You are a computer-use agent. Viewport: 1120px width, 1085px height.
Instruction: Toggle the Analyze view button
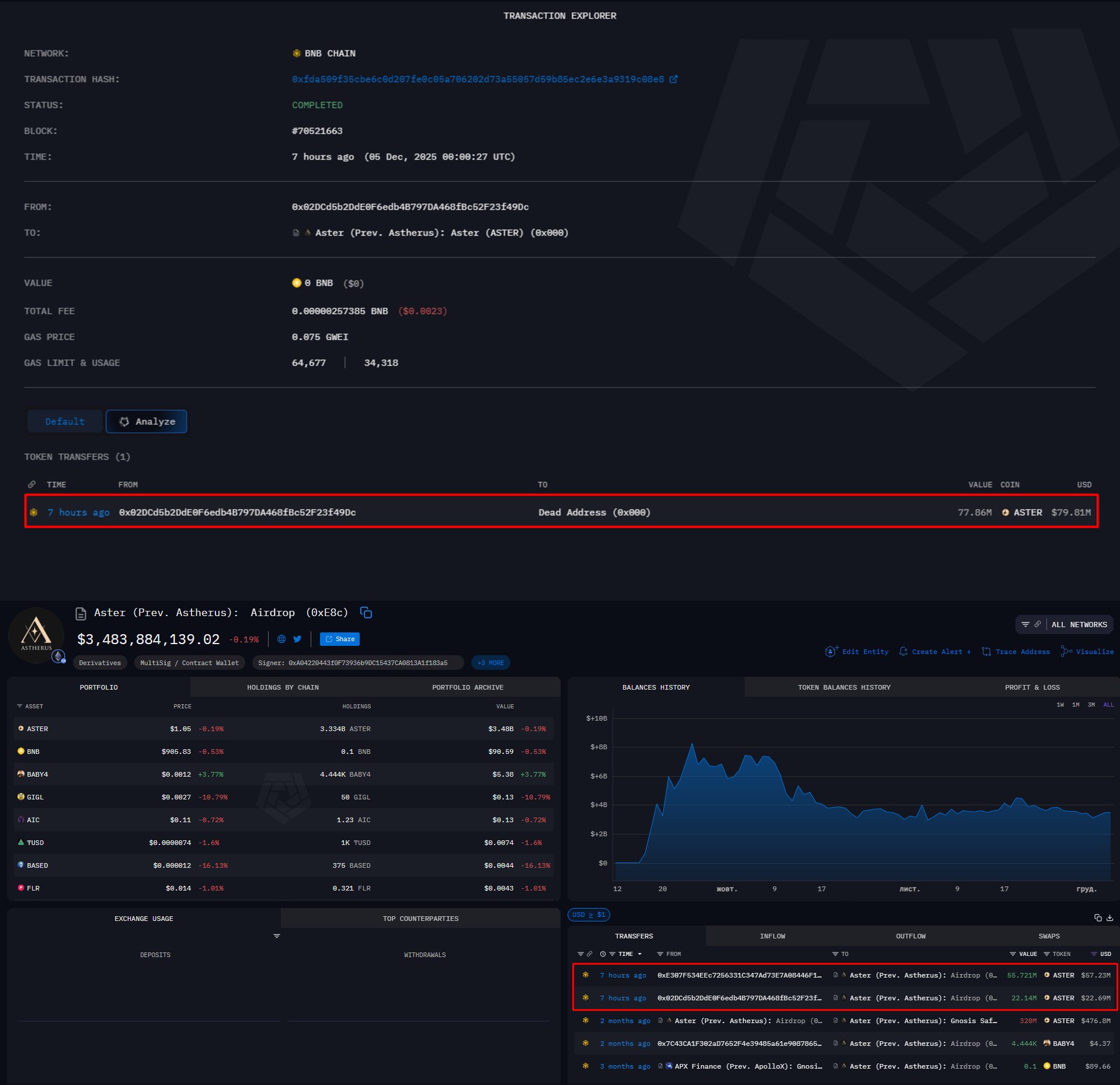pos(147,422)
